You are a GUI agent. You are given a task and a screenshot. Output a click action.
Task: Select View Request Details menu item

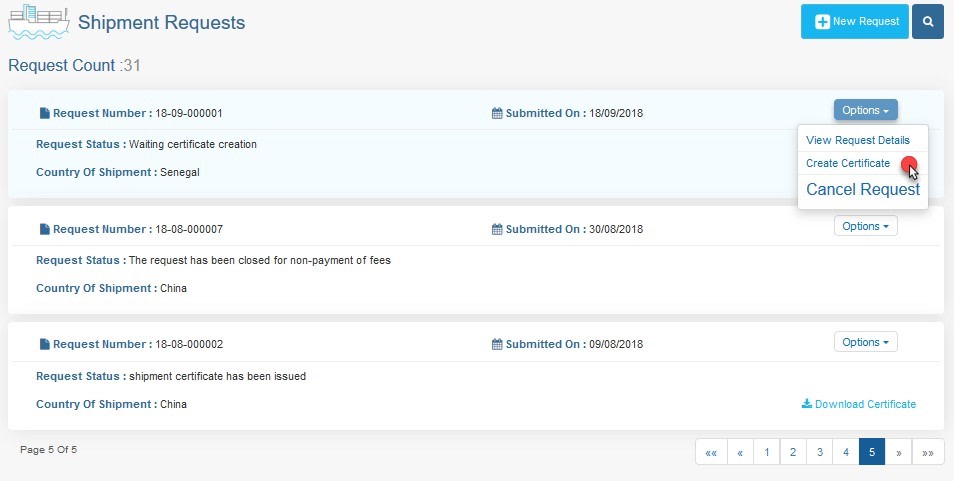(858, 140)
